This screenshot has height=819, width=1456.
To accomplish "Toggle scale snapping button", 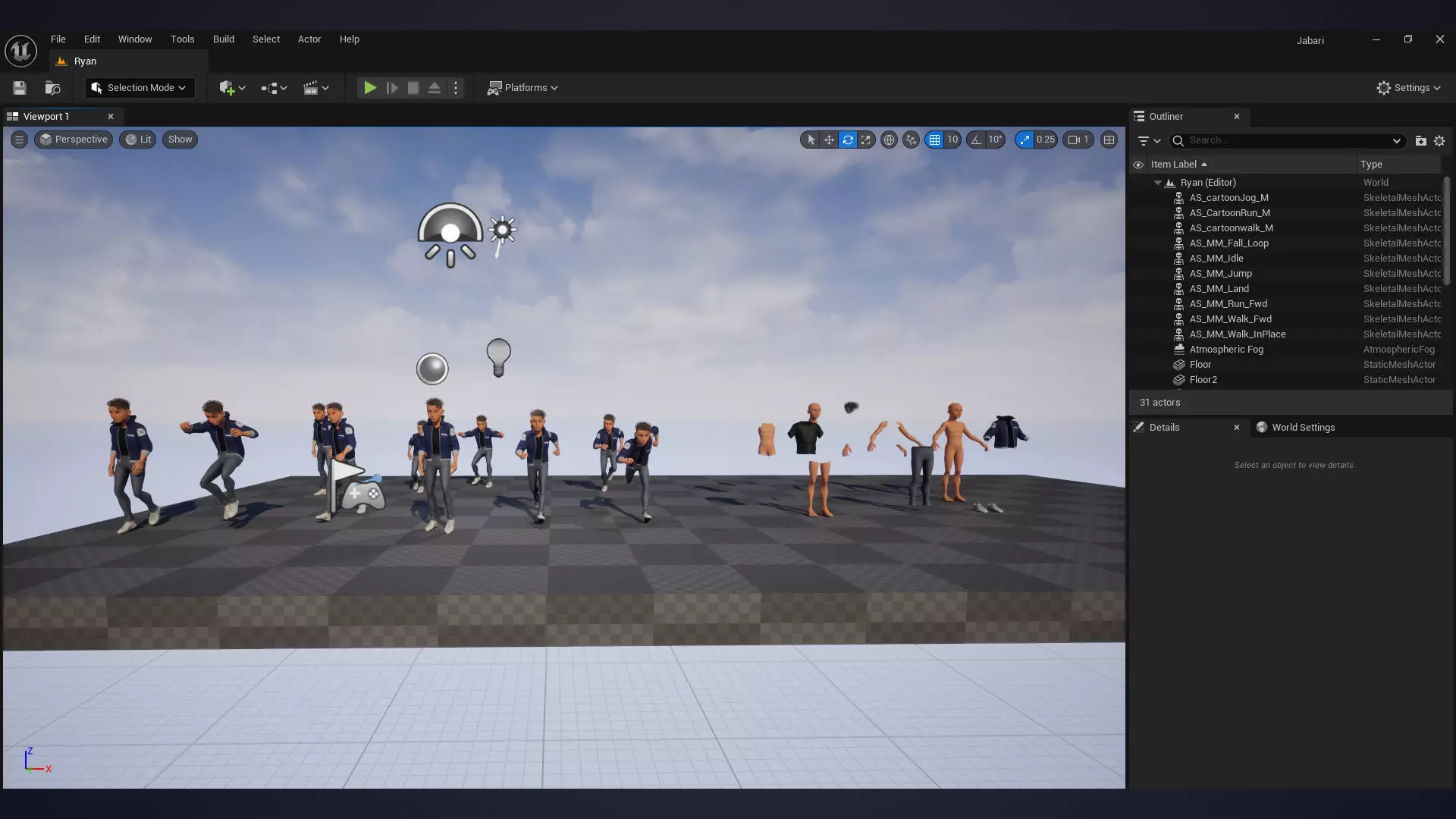I will [x=1025, y=140].
